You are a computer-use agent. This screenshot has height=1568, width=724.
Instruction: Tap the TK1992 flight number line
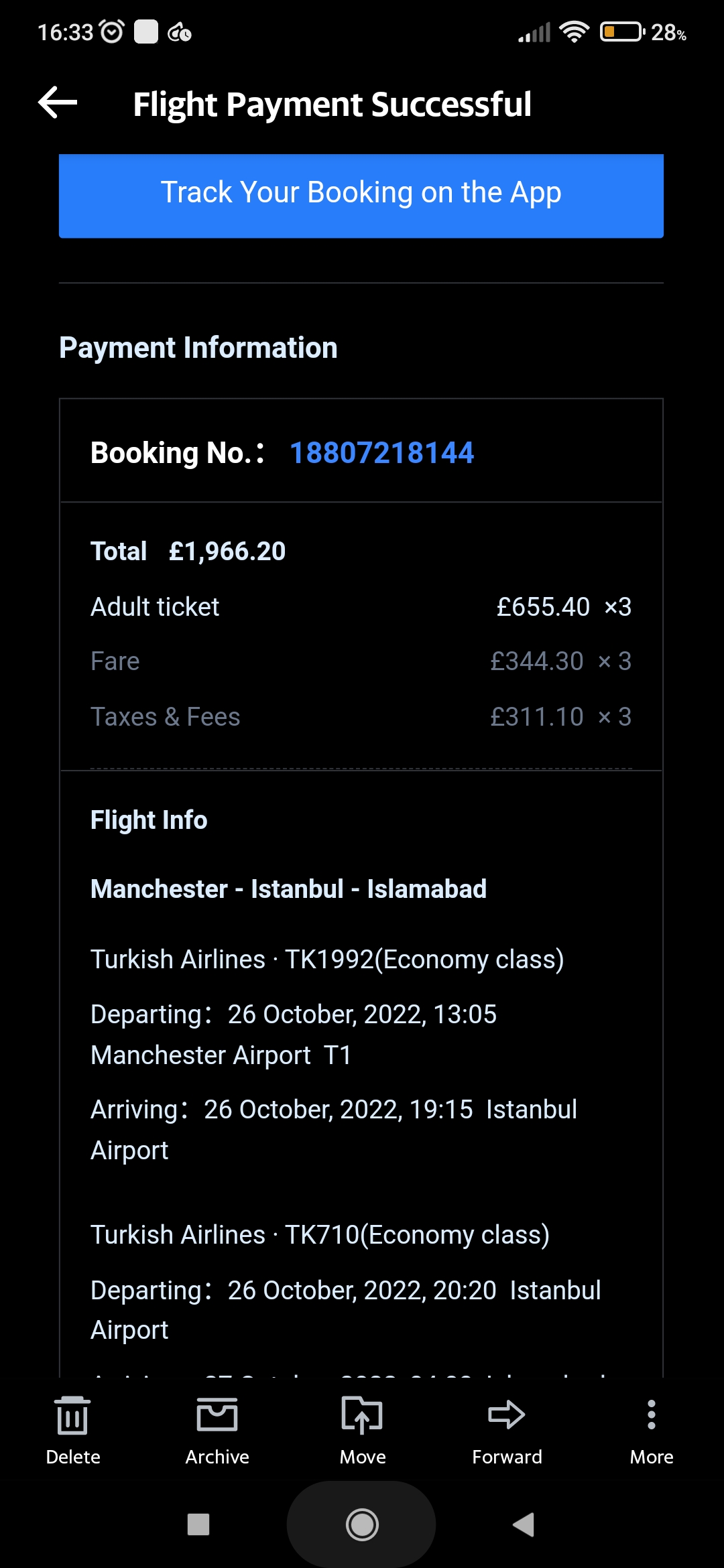pos(327,960)
